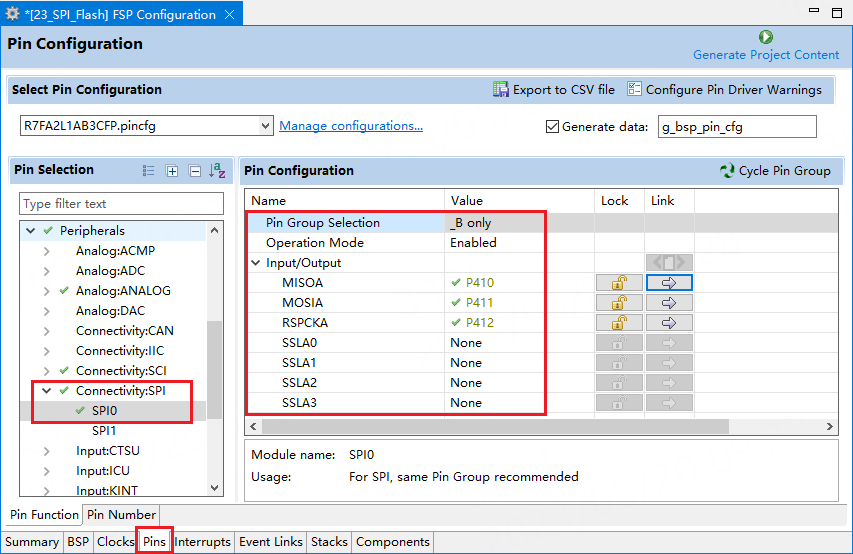Click the Type filter text field

point(122,204)
